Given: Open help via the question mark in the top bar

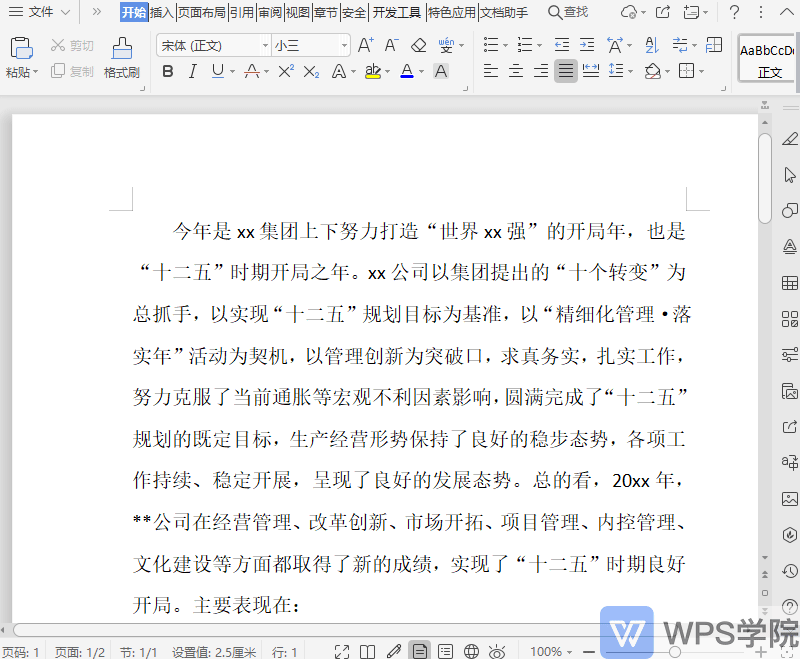Looking at the screenshot, I should click(x=734, y=12).
